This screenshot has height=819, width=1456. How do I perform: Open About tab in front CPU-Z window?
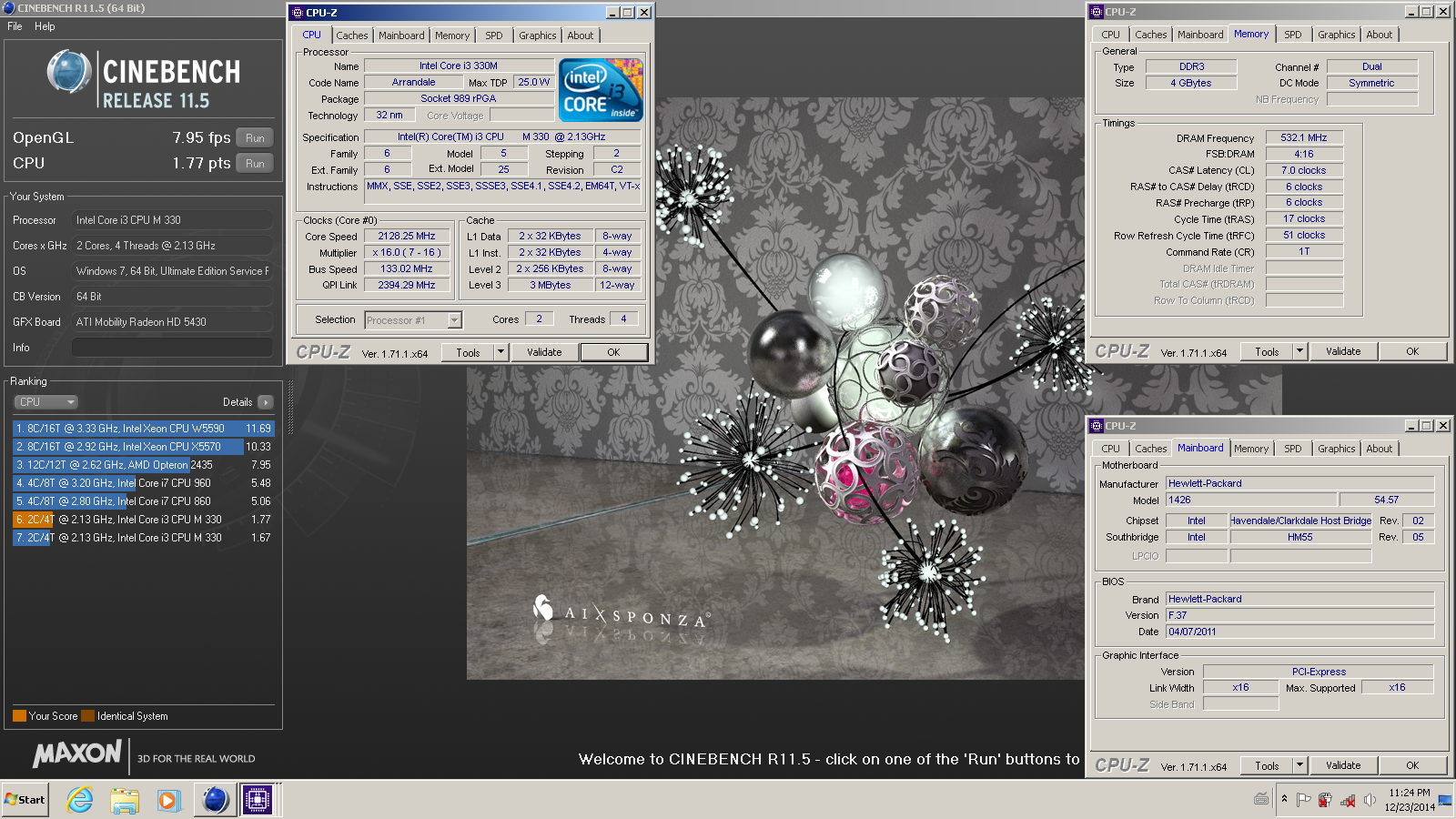[581, 35]
